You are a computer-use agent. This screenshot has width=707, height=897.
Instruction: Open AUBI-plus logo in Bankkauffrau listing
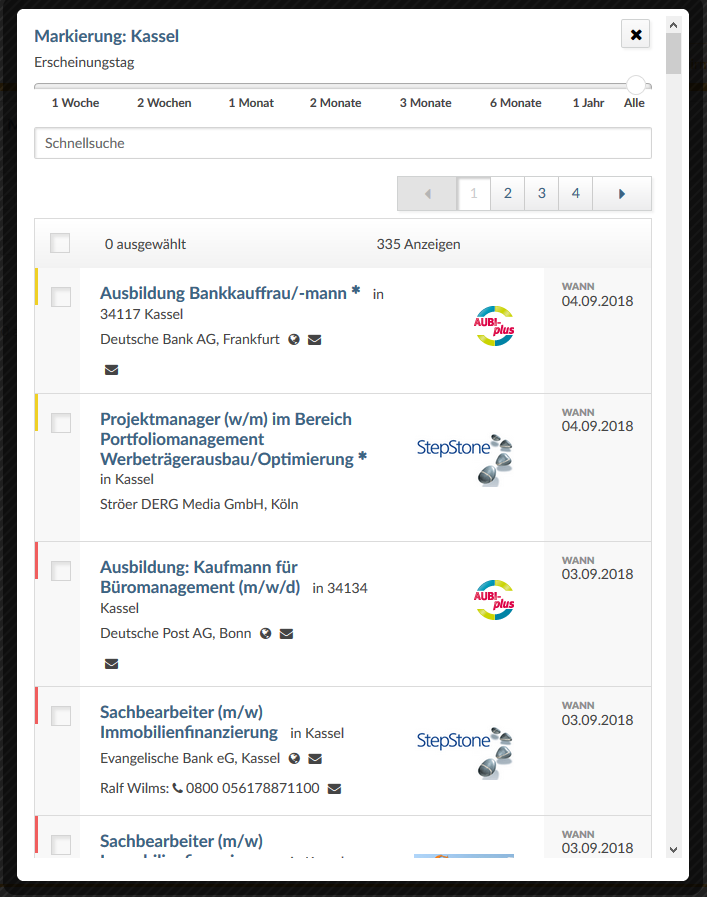click(x=493, y=327)
